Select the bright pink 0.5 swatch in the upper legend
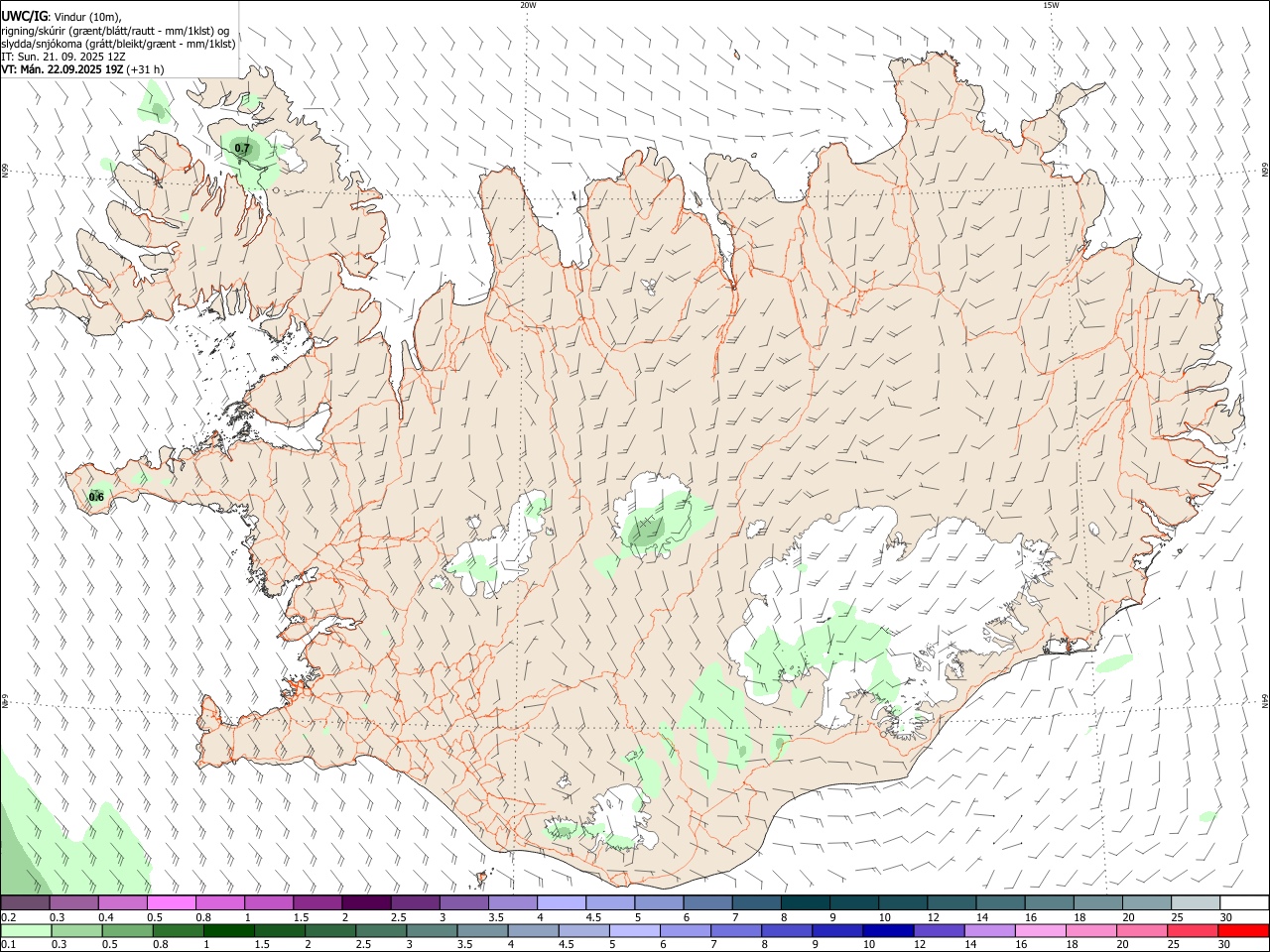 click(x=172, y=902)
